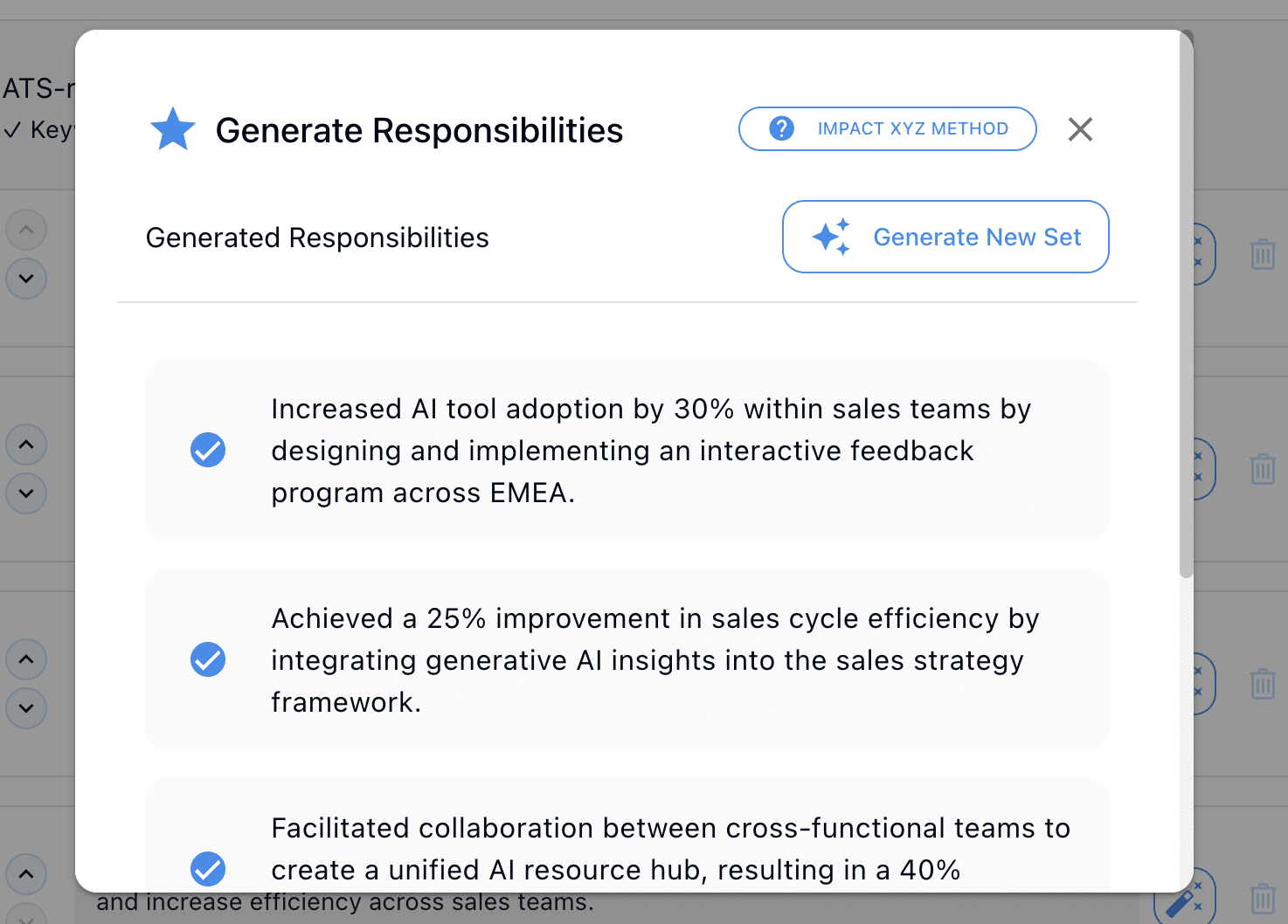Click the down chevron in the second row
1288x924 pixels.
pyautogui.click(x=26, y=493)
